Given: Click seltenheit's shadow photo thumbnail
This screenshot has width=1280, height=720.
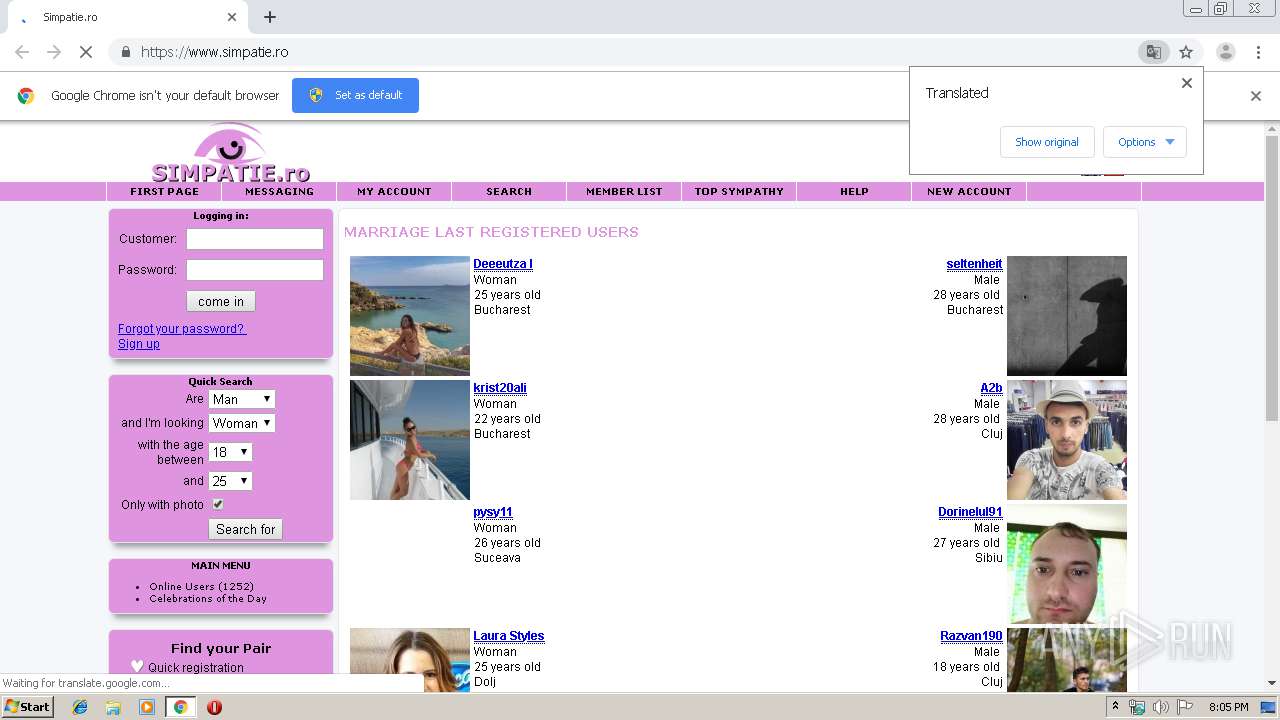Looking at the screenshot, I should click(1067, 316).
